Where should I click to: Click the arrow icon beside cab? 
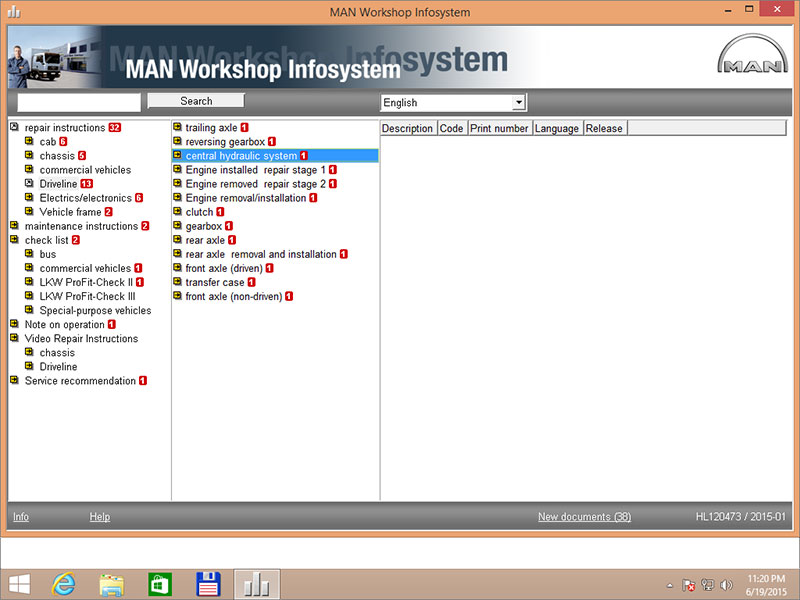(30, 141)
